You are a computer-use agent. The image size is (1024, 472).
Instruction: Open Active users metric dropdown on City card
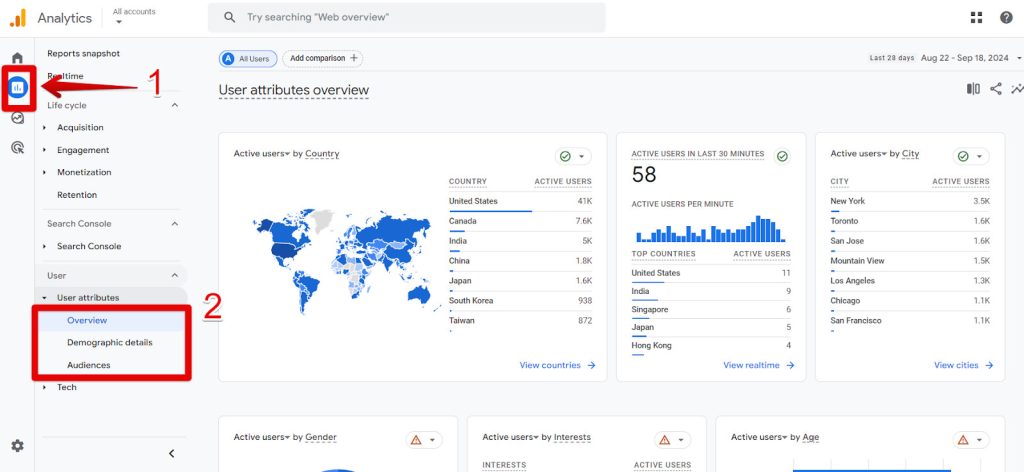(859, 154)
